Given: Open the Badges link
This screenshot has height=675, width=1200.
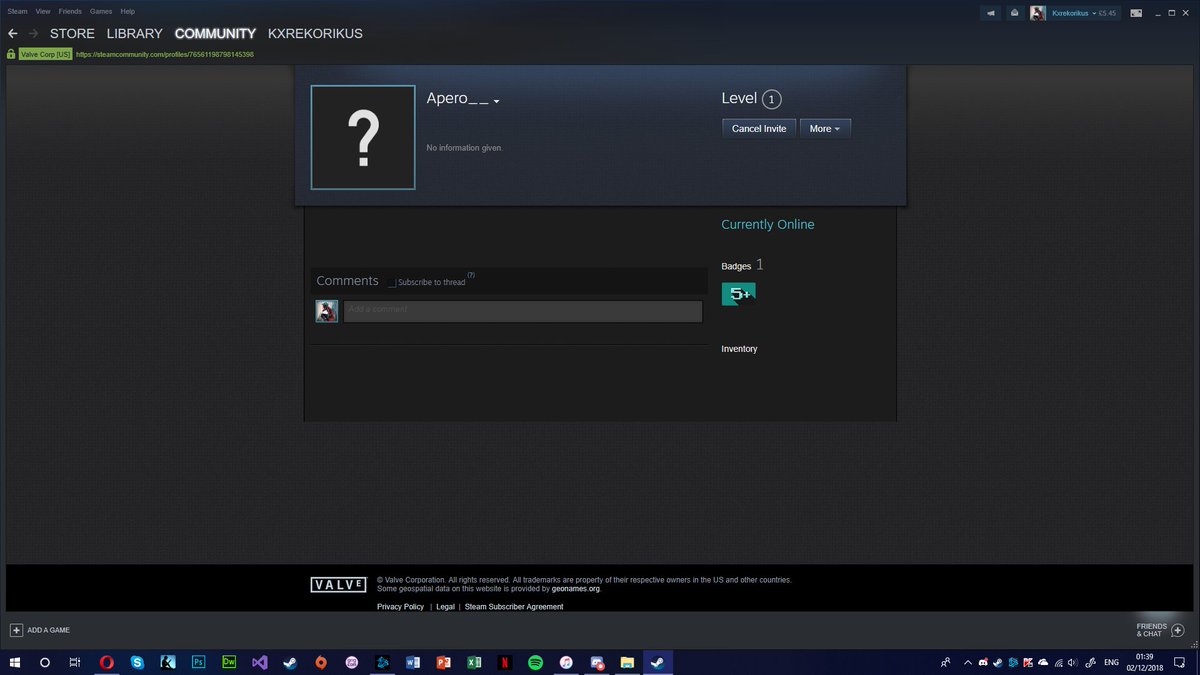Looking at the screenshot, I should pyautogui.click(x=736, y=266).
